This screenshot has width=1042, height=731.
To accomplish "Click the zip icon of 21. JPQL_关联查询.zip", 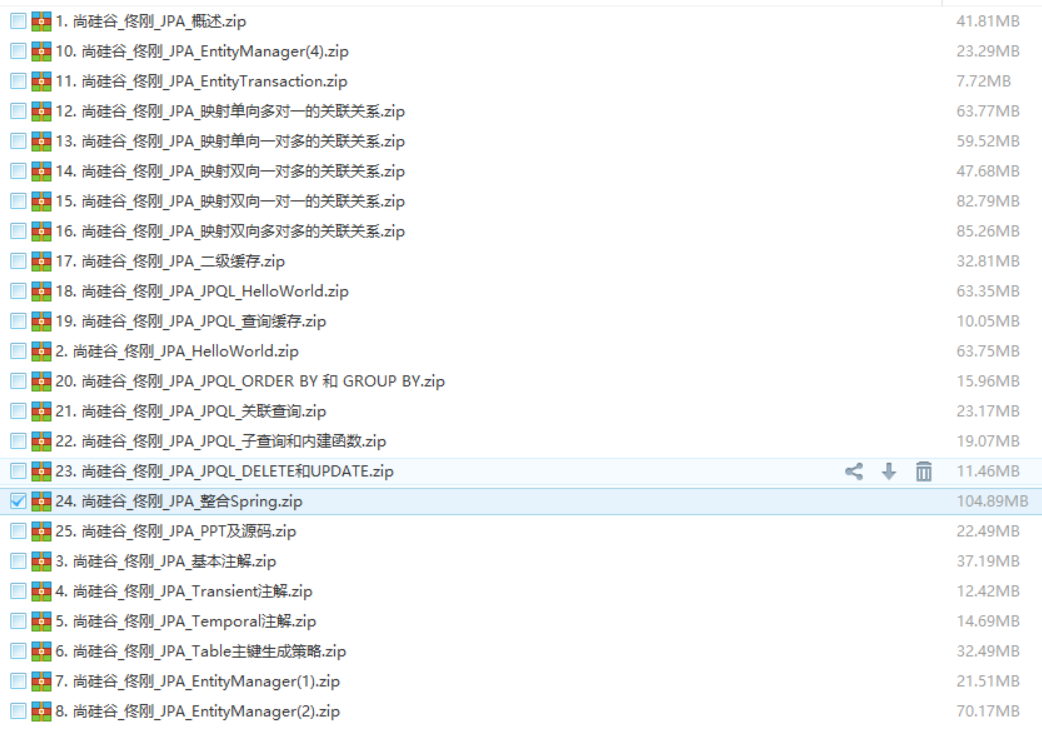I will click(x=41, y=411).
